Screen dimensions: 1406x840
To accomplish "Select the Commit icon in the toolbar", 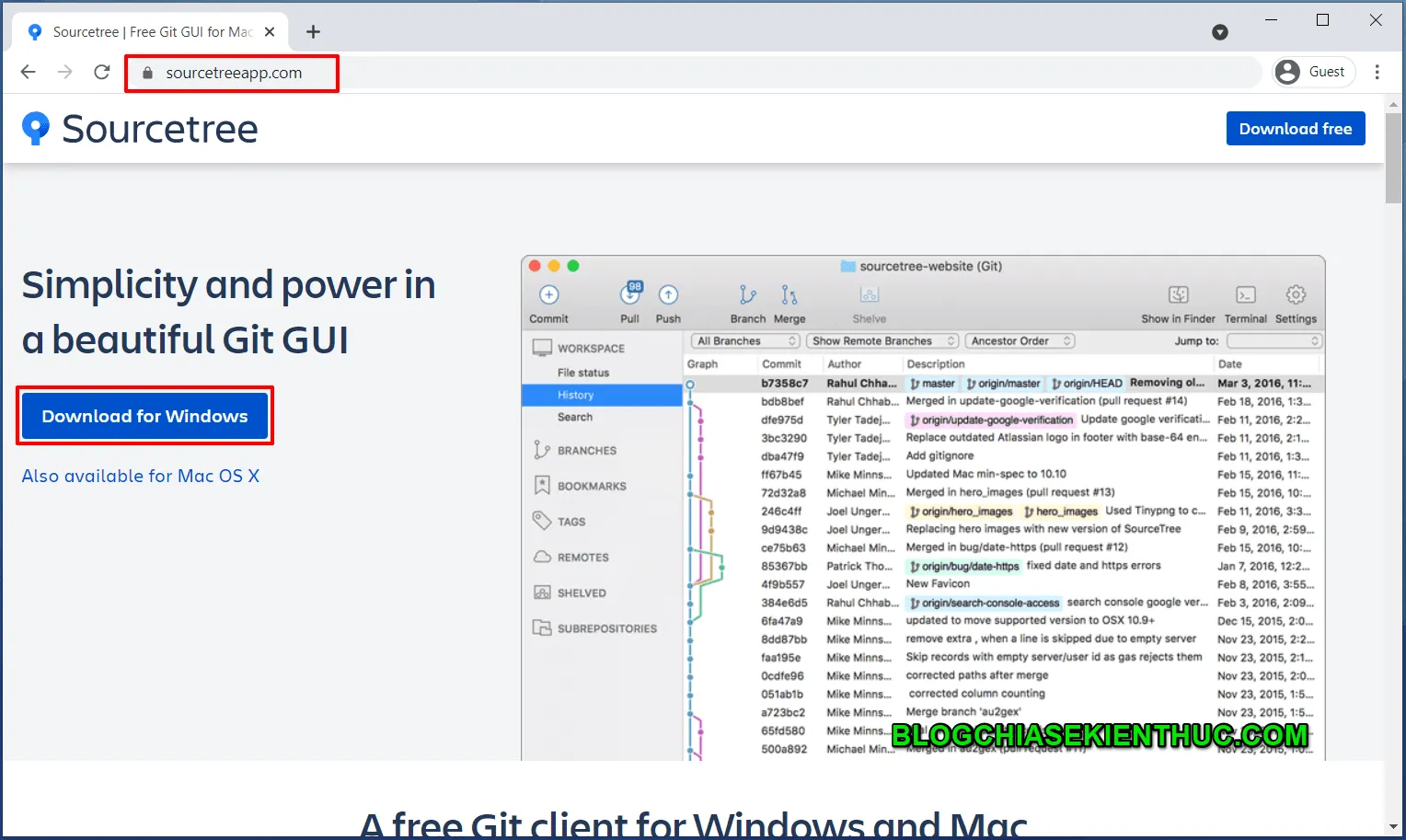I will coord(547,294).
